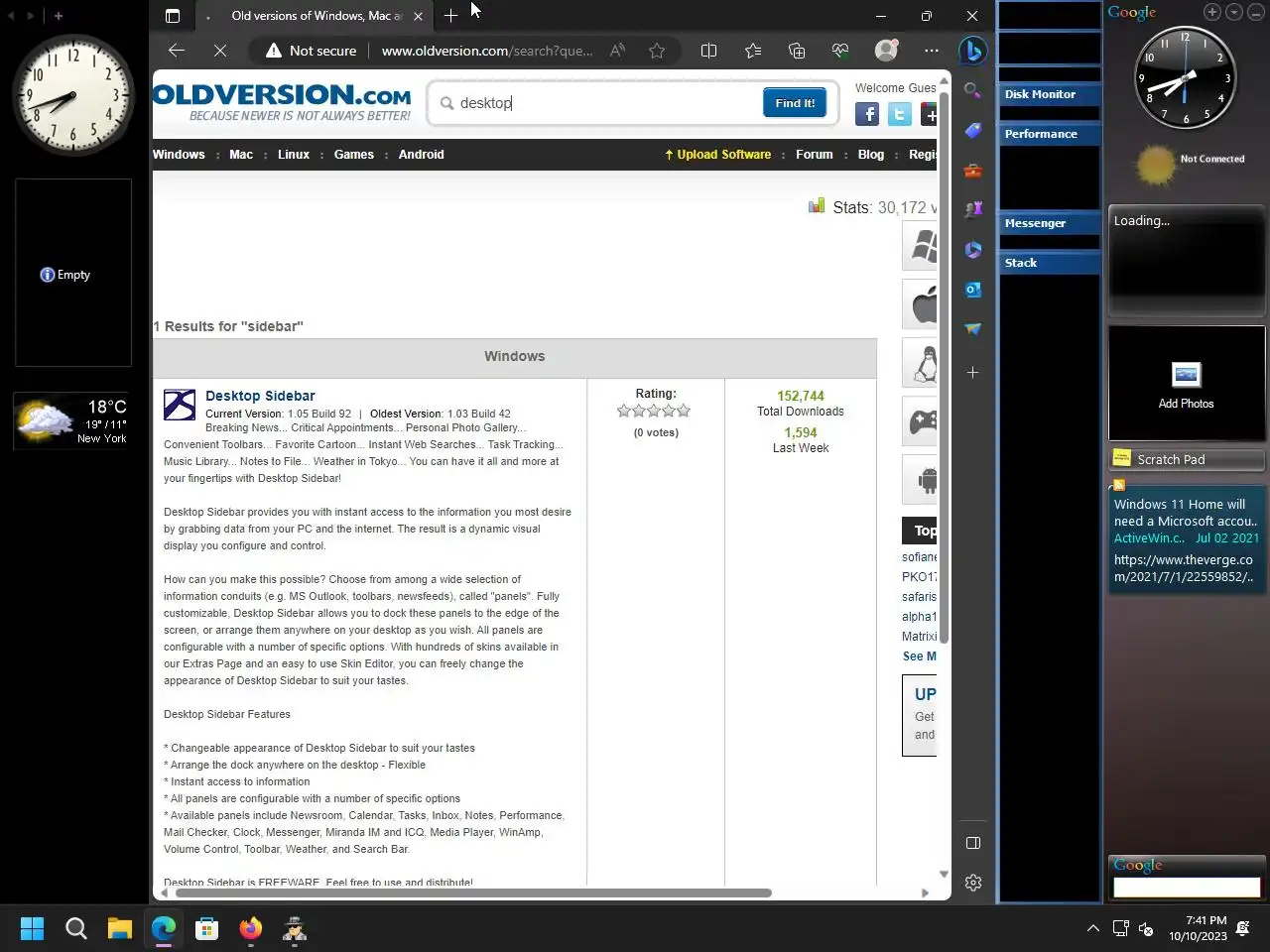Open Edge sidebar settings gear
This screenshot has height=952, width=1270.
[x=973, y=883]
